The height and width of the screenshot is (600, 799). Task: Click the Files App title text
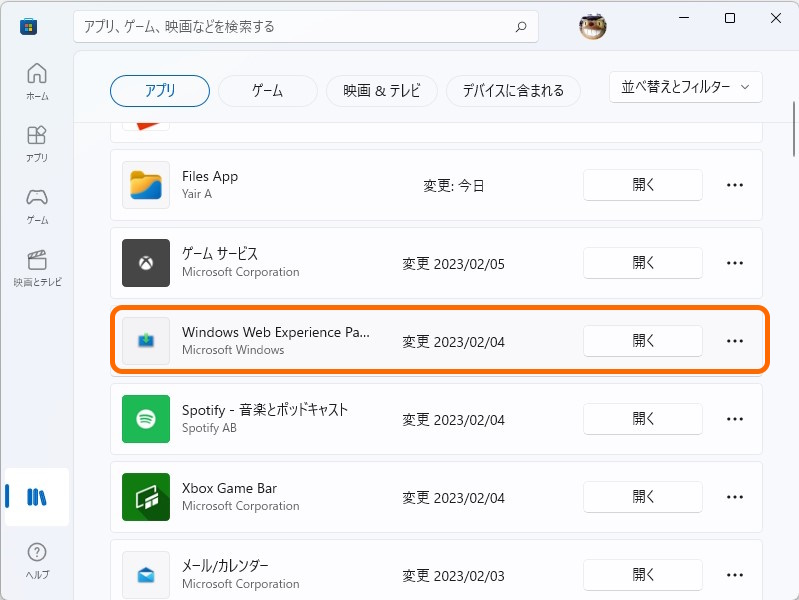coord(210,176)
